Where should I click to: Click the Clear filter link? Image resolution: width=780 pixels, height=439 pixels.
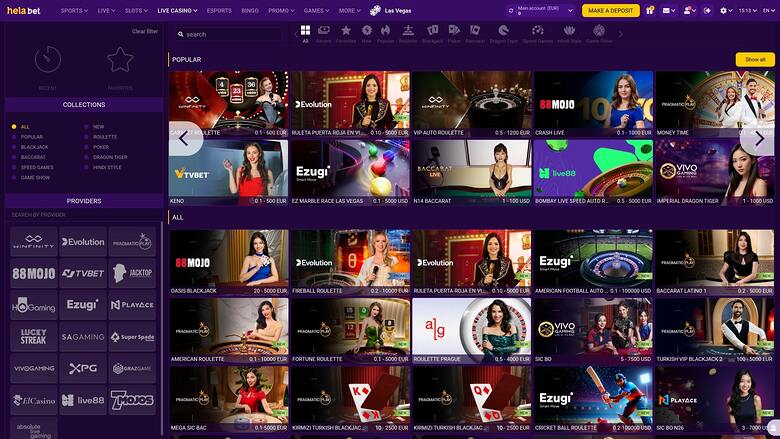pos(145,31)
